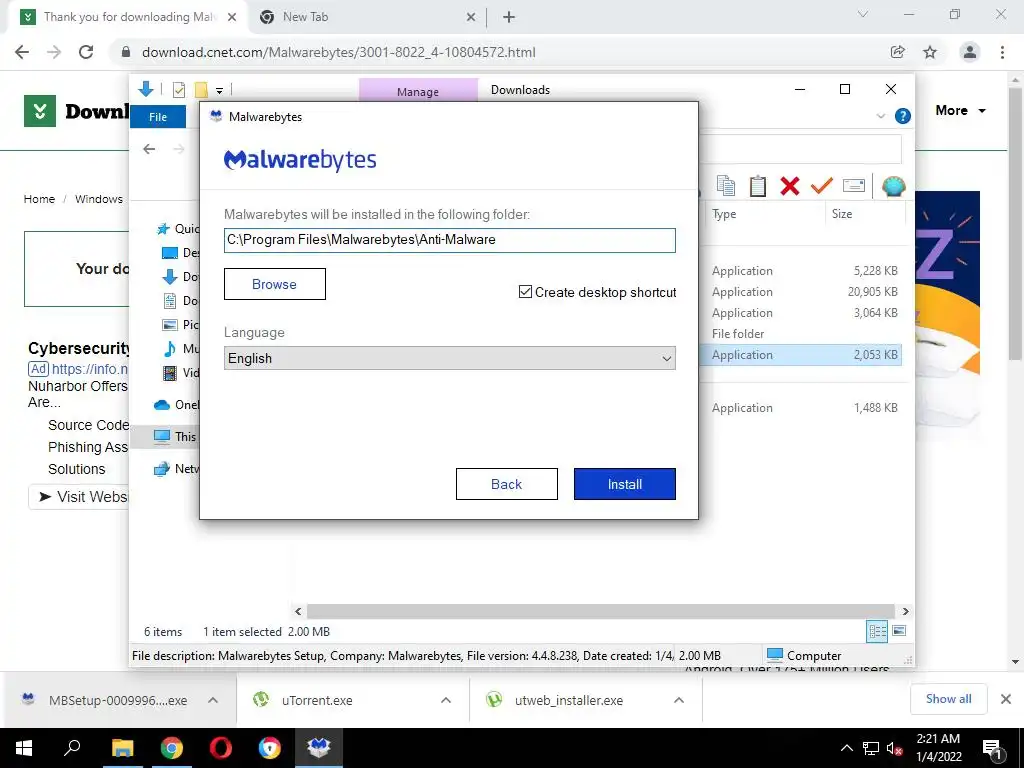The height and width of the screenshot is (768, 1024).
Task: Open Chrome three-dot menu
Action: coord(1002,52)
